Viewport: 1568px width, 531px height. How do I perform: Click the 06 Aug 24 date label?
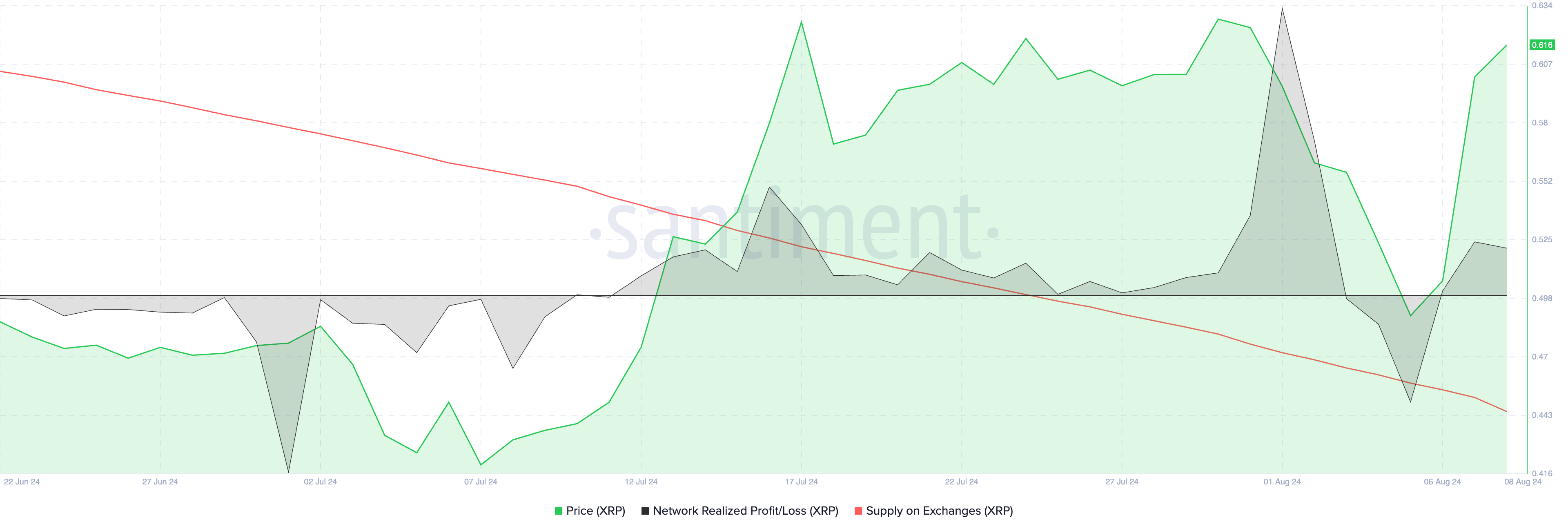click(1442, 482)
